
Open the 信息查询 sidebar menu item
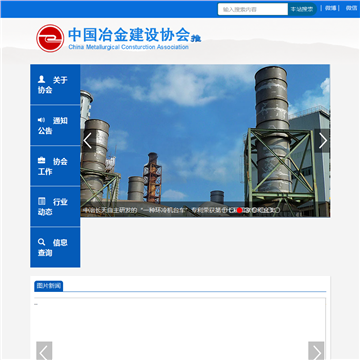pyautogui.click(x=55, y=247)
